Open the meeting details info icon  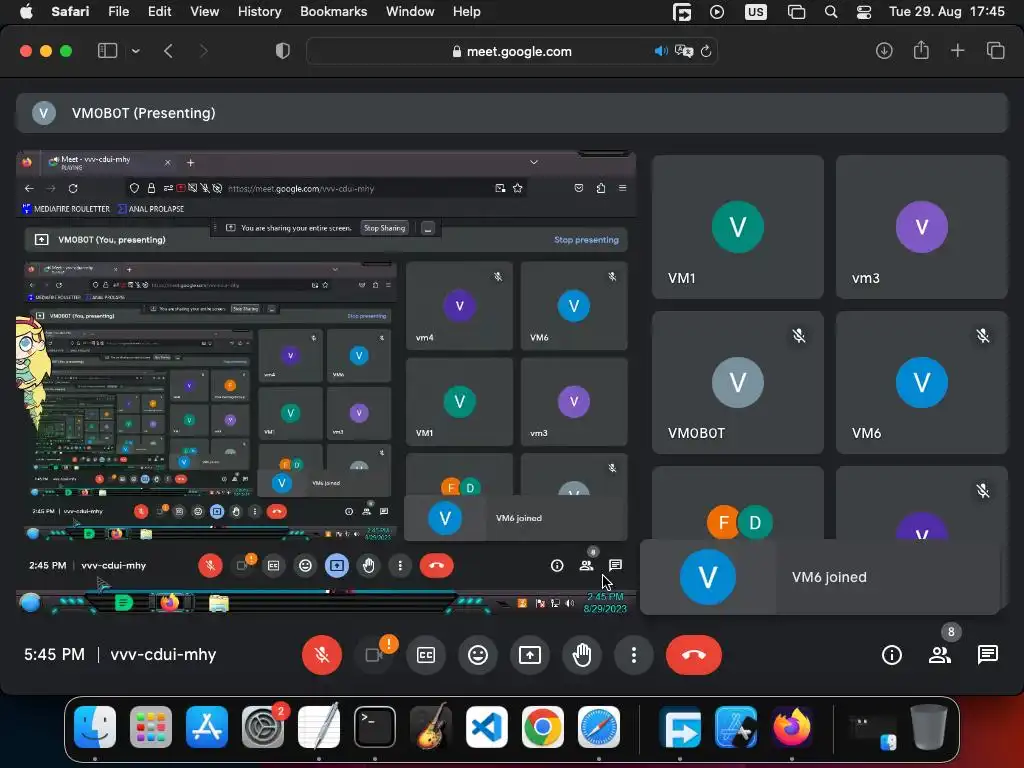891,654
